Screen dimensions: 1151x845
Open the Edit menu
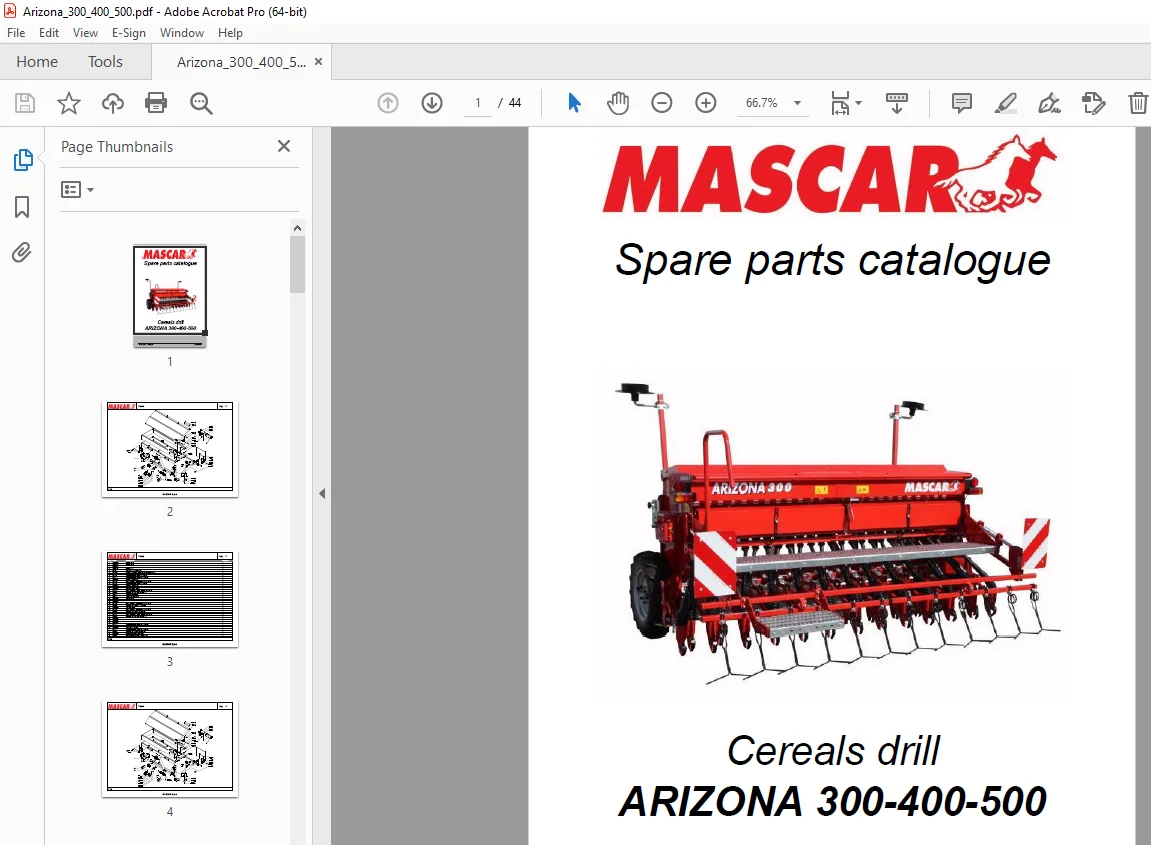(48, 33)
